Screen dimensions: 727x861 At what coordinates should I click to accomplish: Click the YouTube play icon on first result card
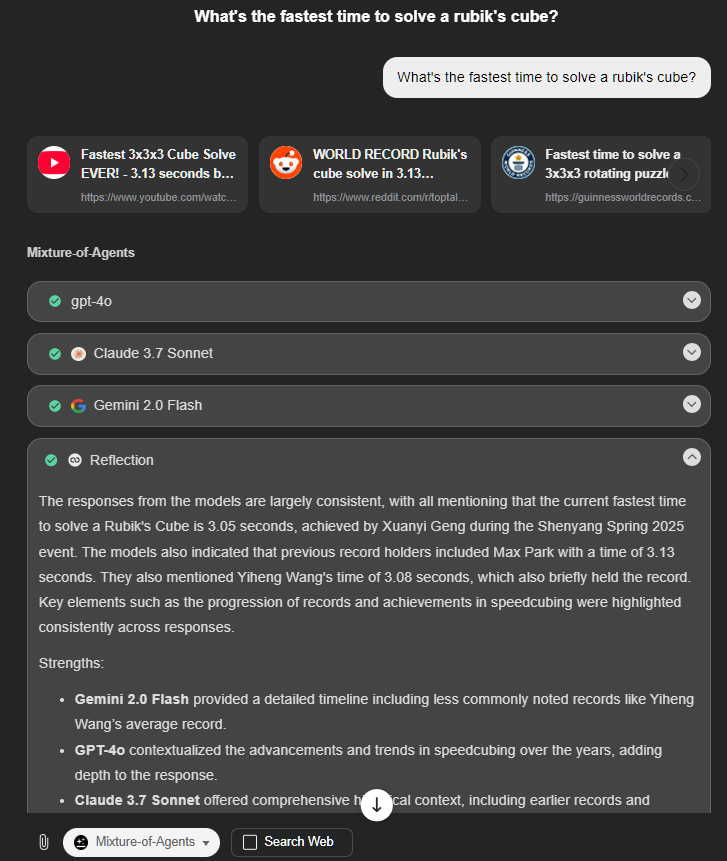[53, 162]
